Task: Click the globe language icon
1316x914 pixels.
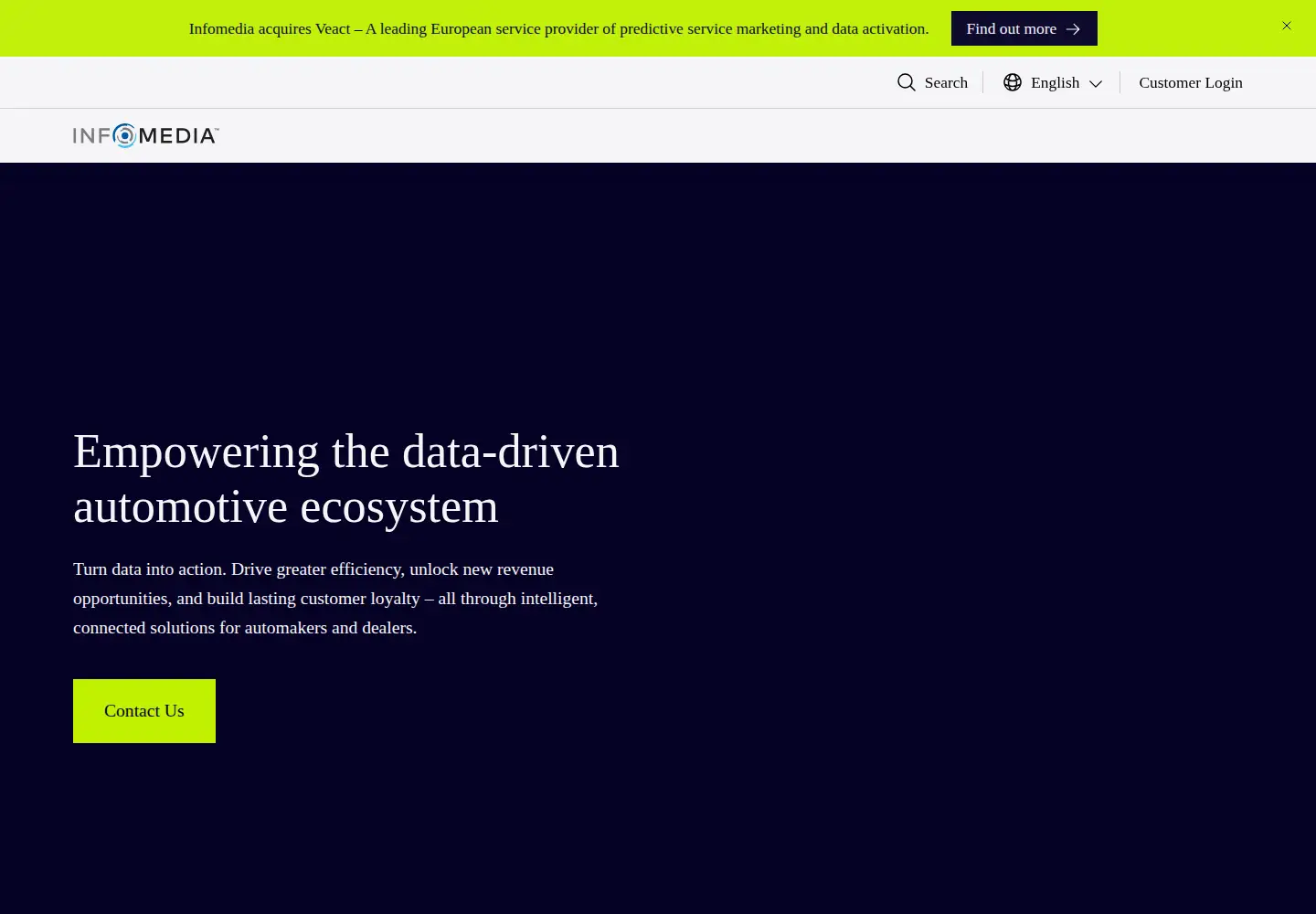Action: click(1013, 82)
